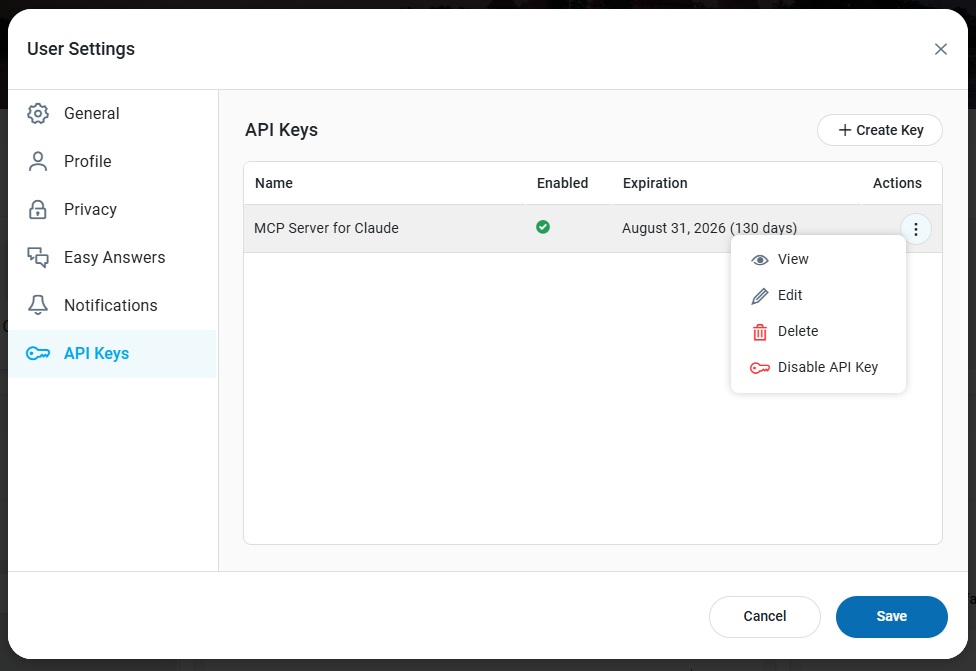
Task: Click the Actions column header
Action: 897,183
